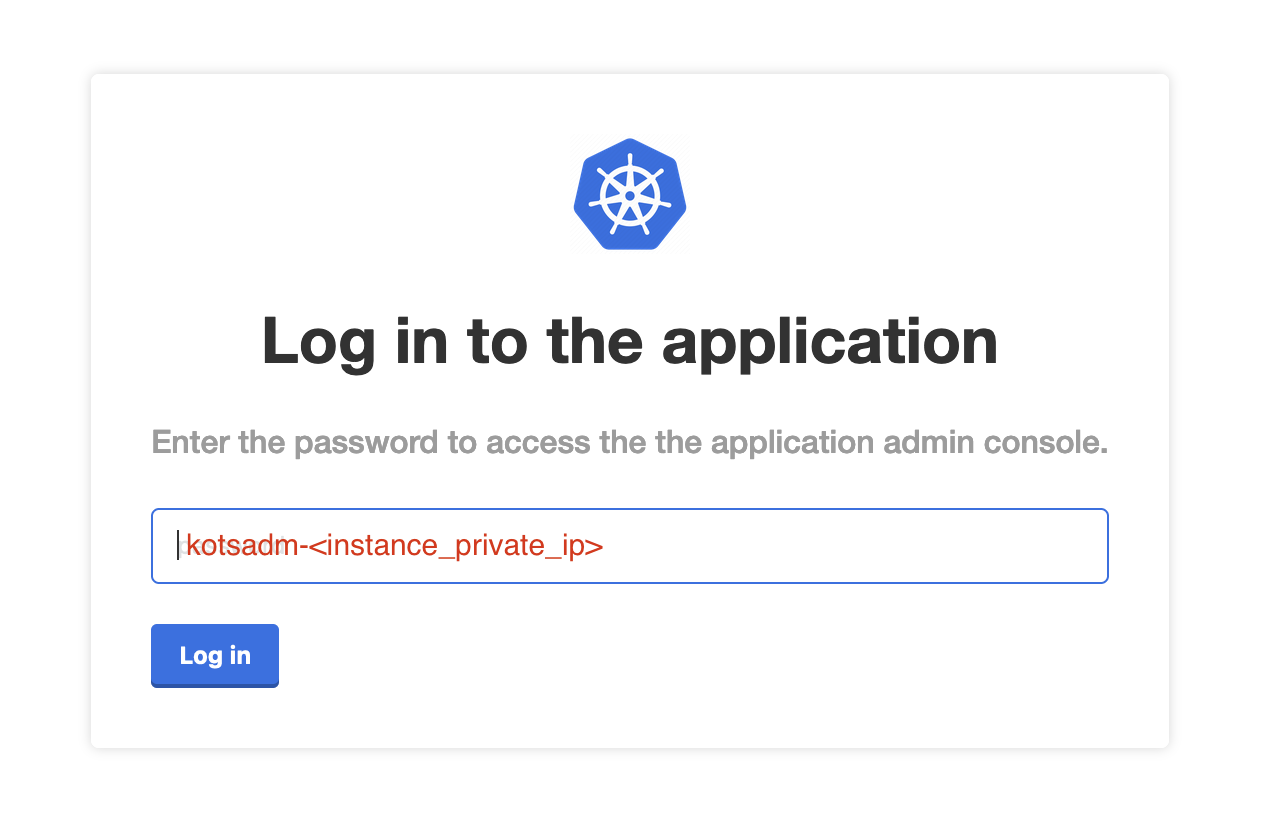Screen dimensions: 1268x834
Task: Click the blue heptagon application icon
Action: click(629, 194)
